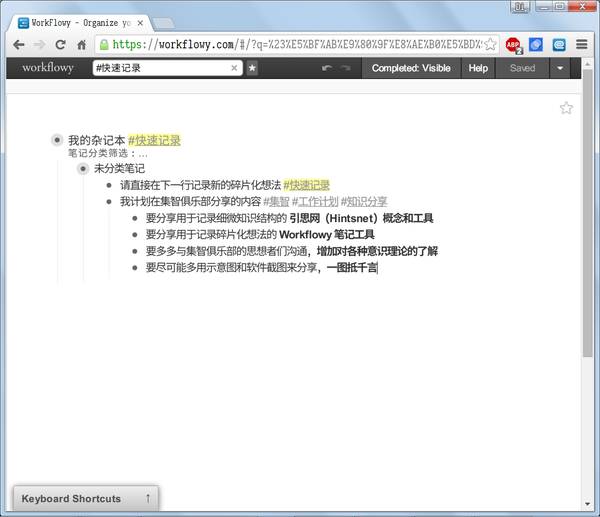Click the scrollbar up arrow

point(587,64)
